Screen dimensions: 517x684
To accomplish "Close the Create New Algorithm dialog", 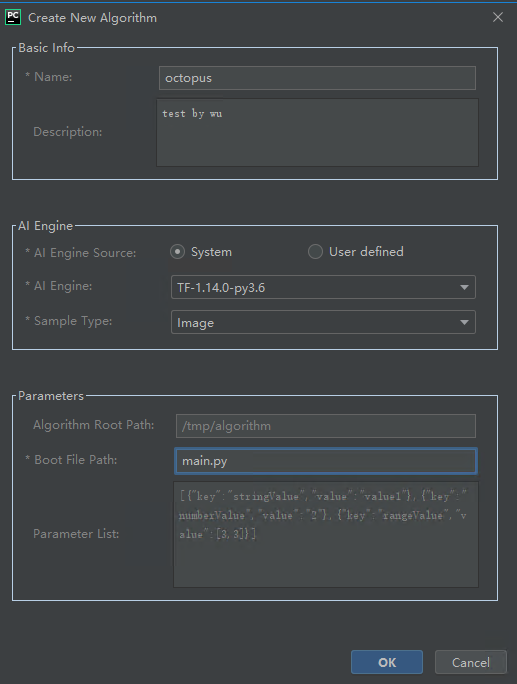I will coord(498,17).
